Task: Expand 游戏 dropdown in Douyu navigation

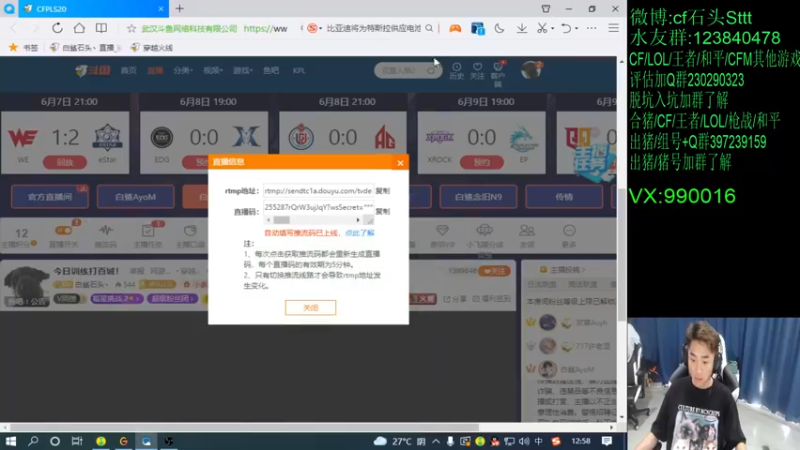Action: click(x=243, y=70)
